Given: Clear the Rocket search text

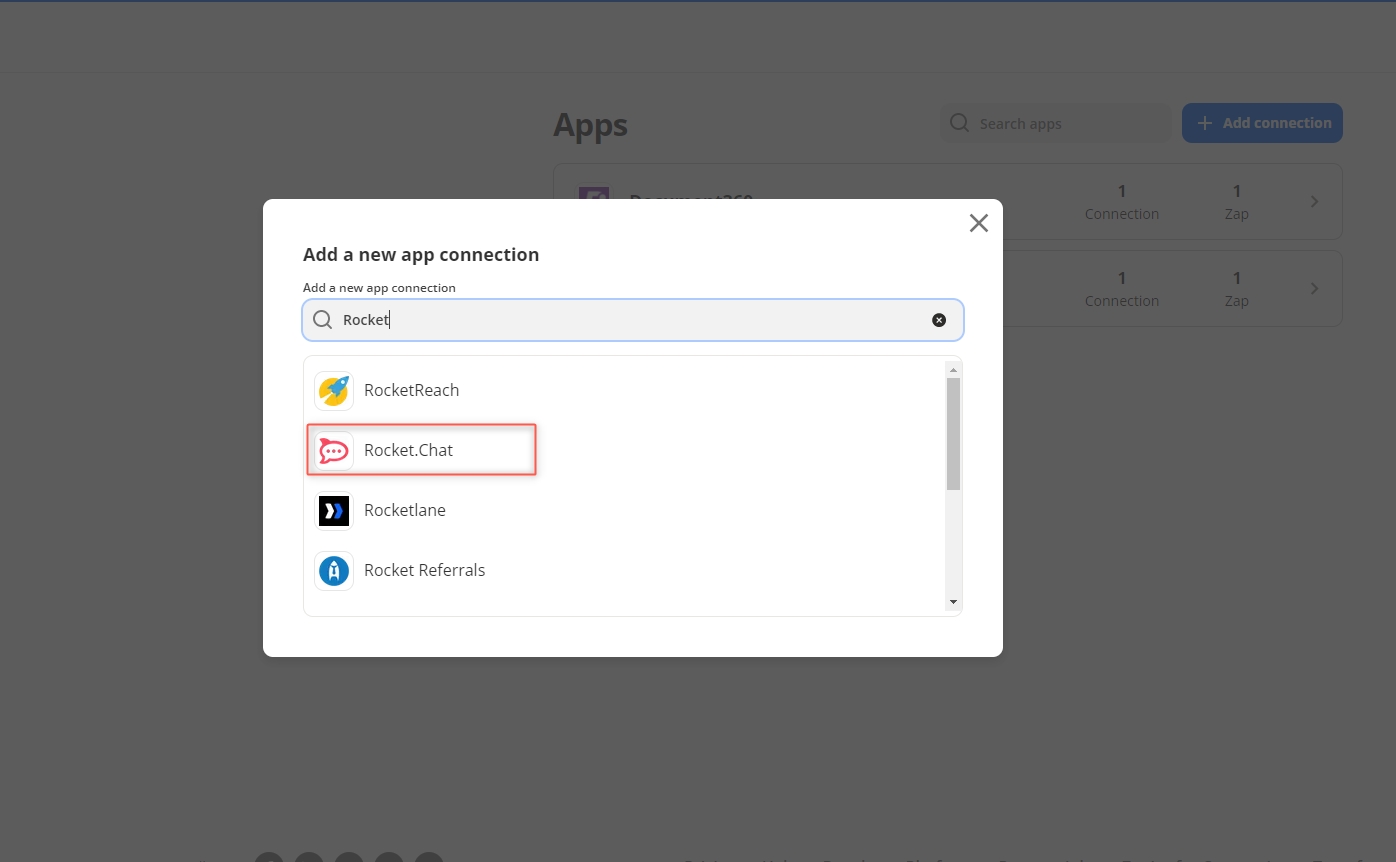Looking at the screenshot, I should (x=938, y=320).
